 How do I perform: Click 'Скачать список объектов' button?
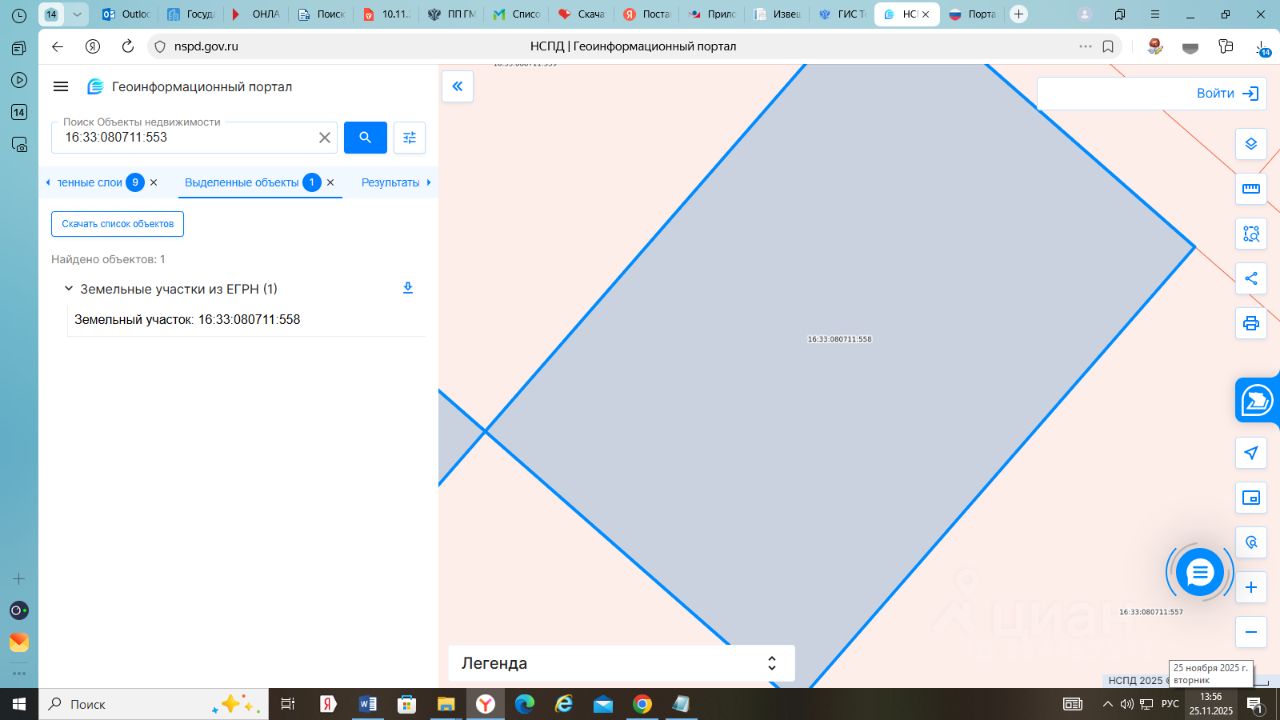tap(117, 224)
